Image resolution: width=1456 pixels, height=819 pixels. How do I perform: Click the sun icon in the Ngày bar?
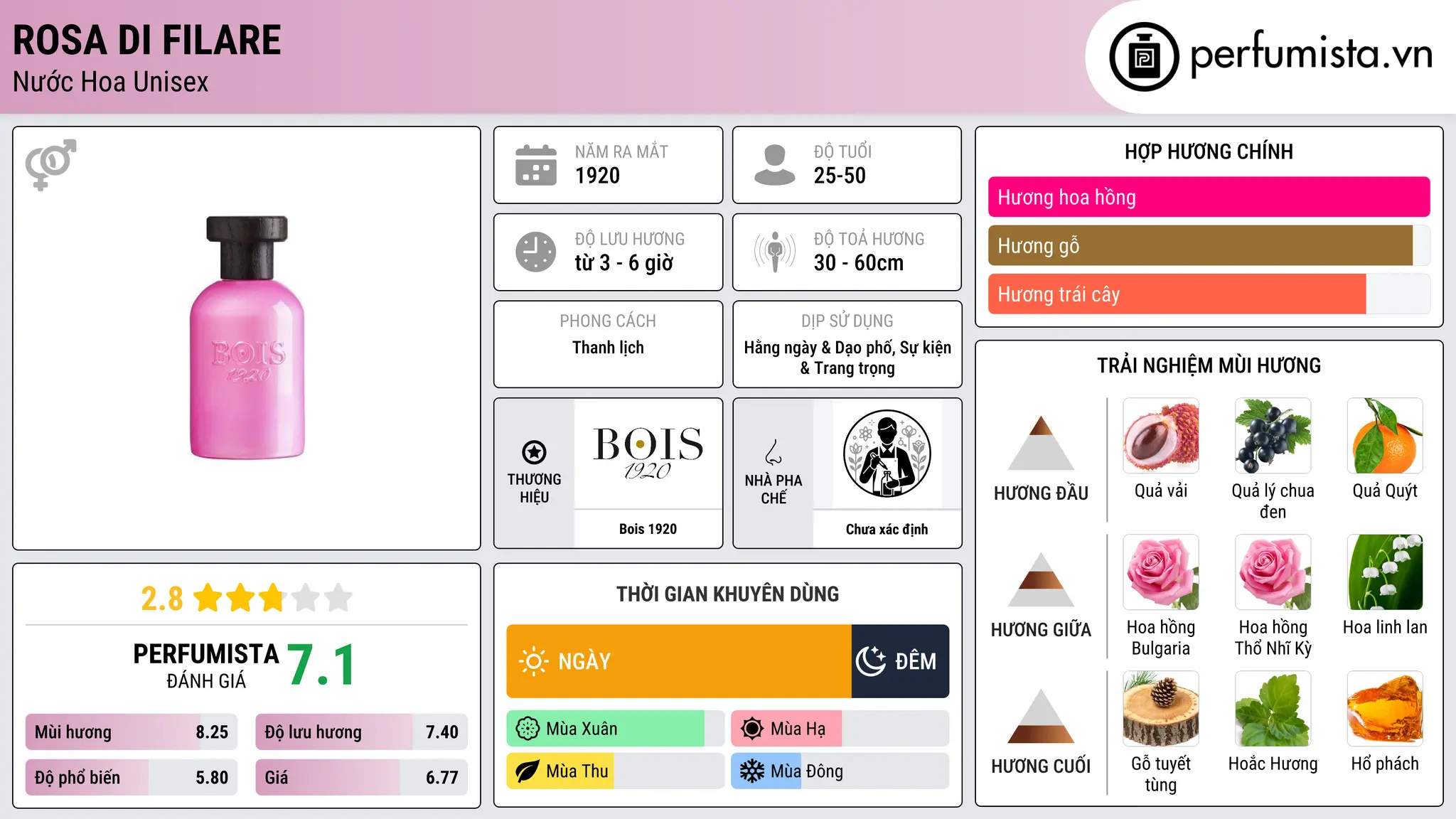534,661
